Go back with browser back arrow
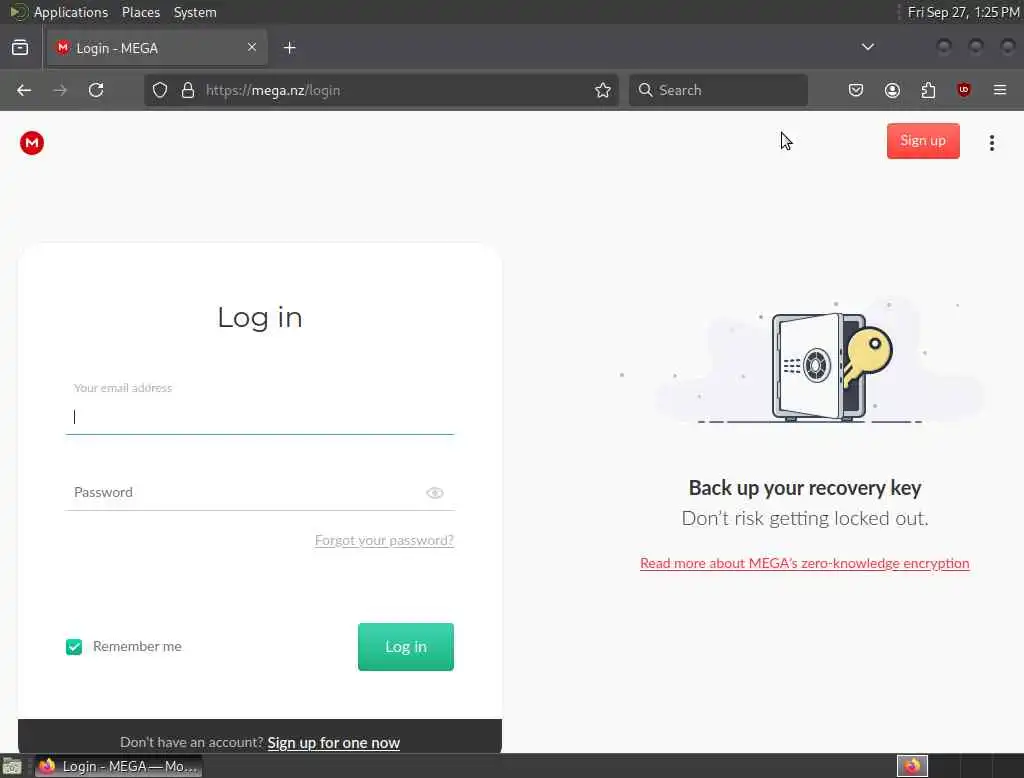This screenshot has width=1024, height=778. point(24,90)
